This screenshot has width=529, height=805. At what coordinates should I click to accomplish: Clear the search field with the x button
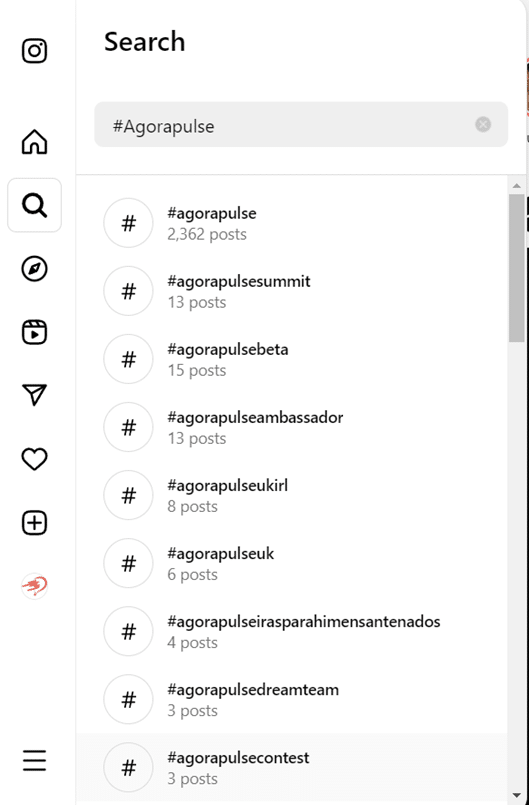tap(483, 124)
